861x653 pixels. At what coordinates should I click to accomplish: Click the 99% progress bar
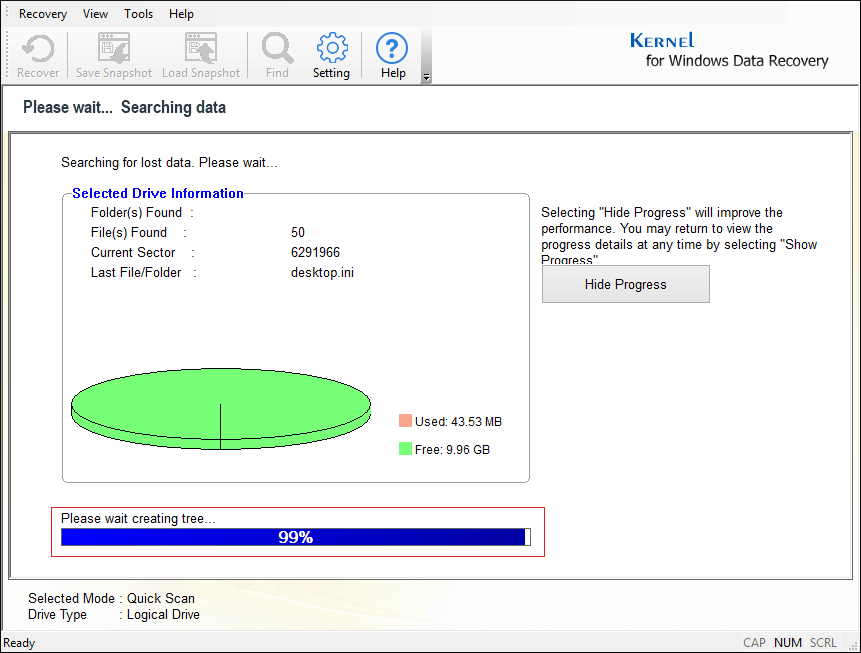[295, 537]
